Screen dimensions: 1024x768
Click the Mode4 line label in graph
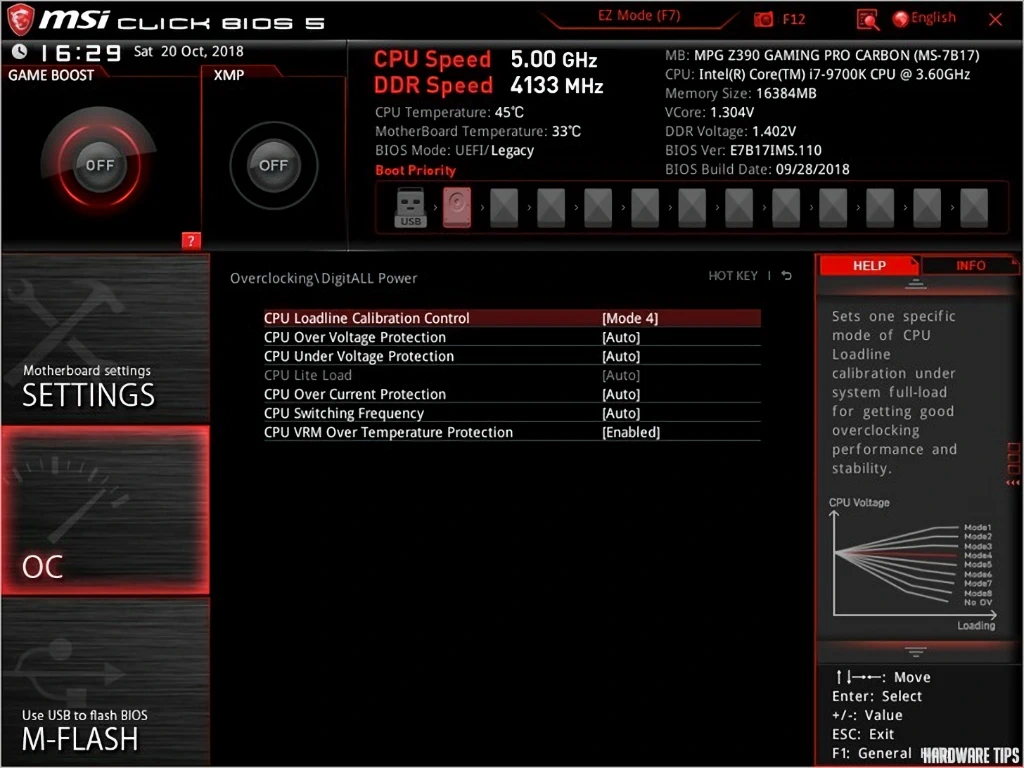[978, 555]
